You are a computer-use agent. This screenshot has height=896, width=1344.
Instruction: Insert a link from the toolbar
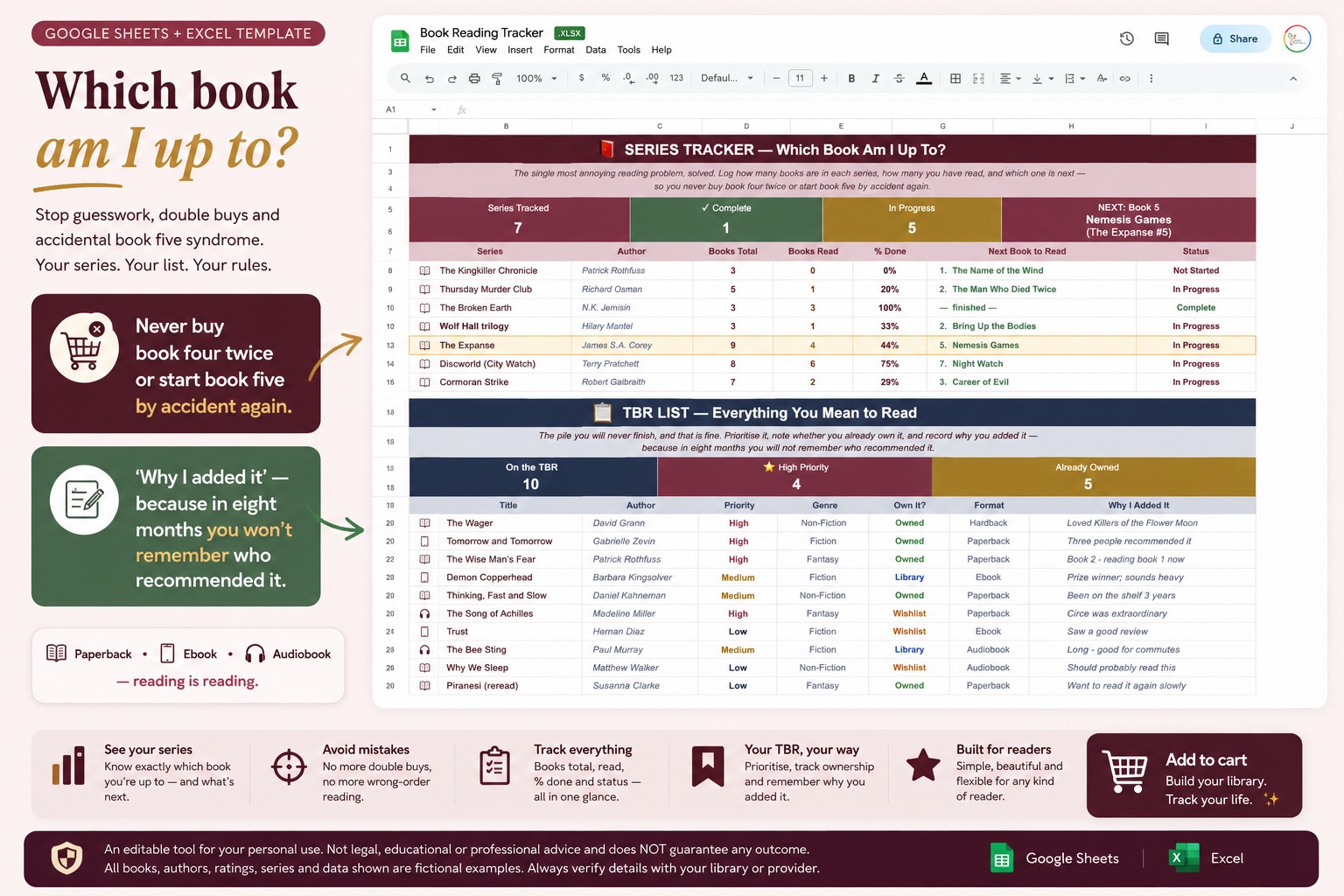click(x=1125, y=79)
